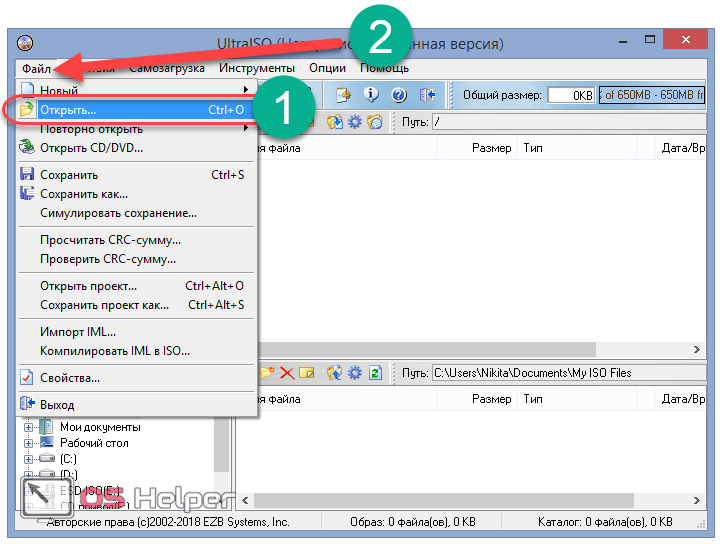This screenshot has width=722, height=544.
Task: Choose Сохранить как... menu entry
Action: click(136, 194)
